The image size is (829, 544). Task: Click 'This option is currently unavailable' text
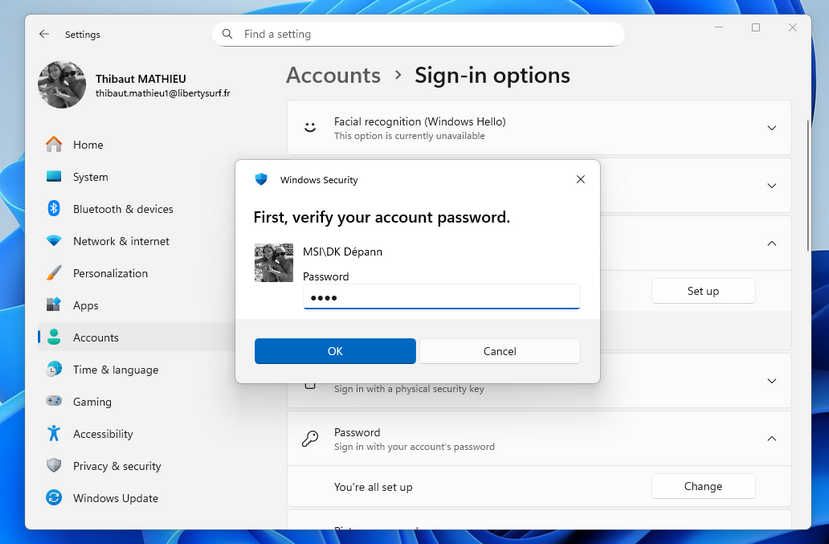[409, 136]
